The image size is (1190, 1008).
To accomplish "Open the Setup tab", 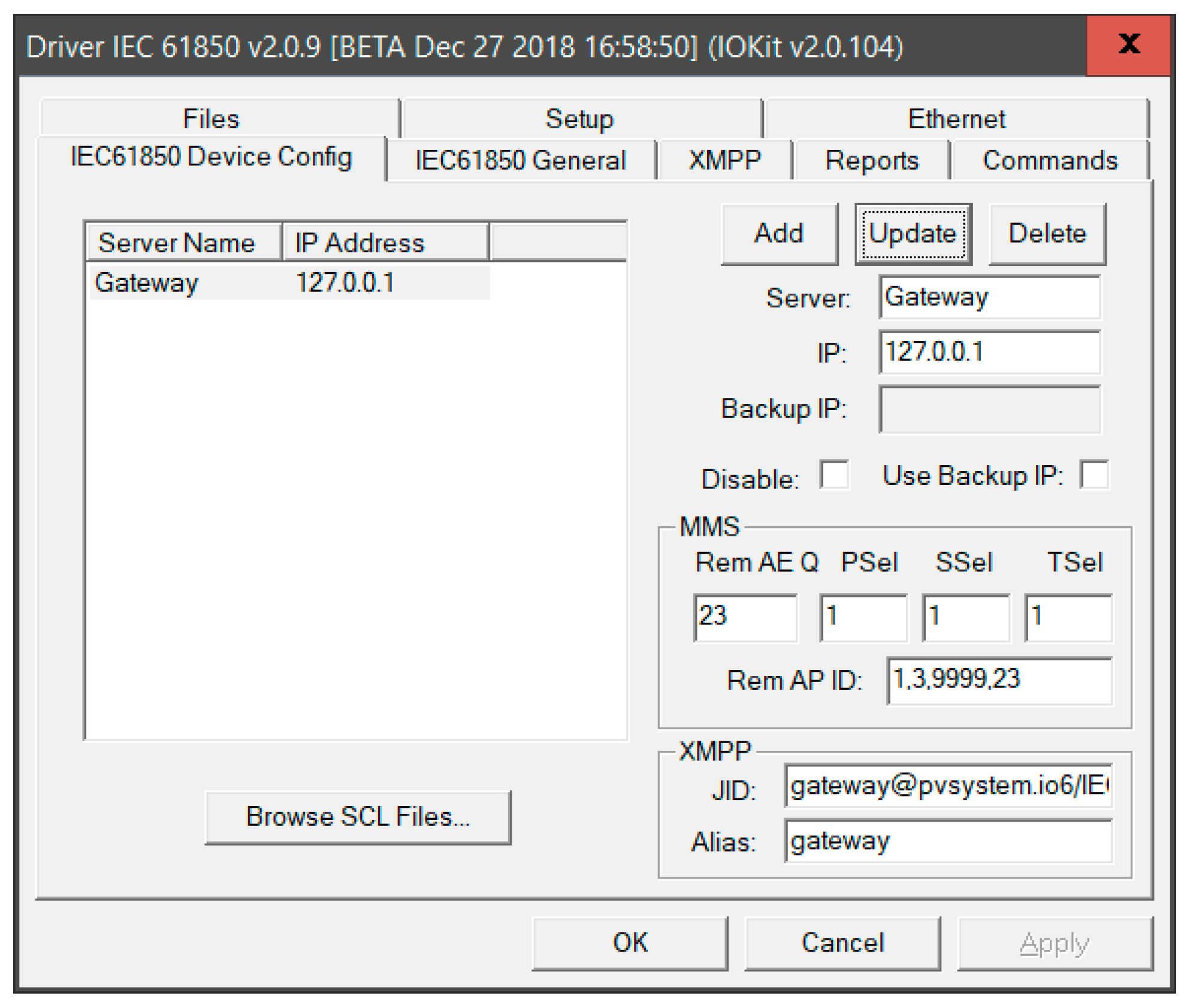I will pos(579,118).
